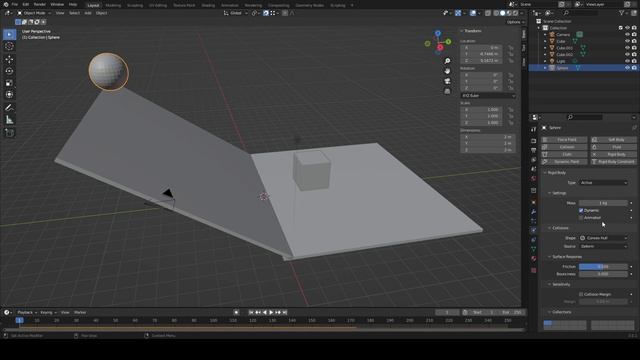
Task: Open the File menu
Action: pyautogui.click(x=15, y=4)
